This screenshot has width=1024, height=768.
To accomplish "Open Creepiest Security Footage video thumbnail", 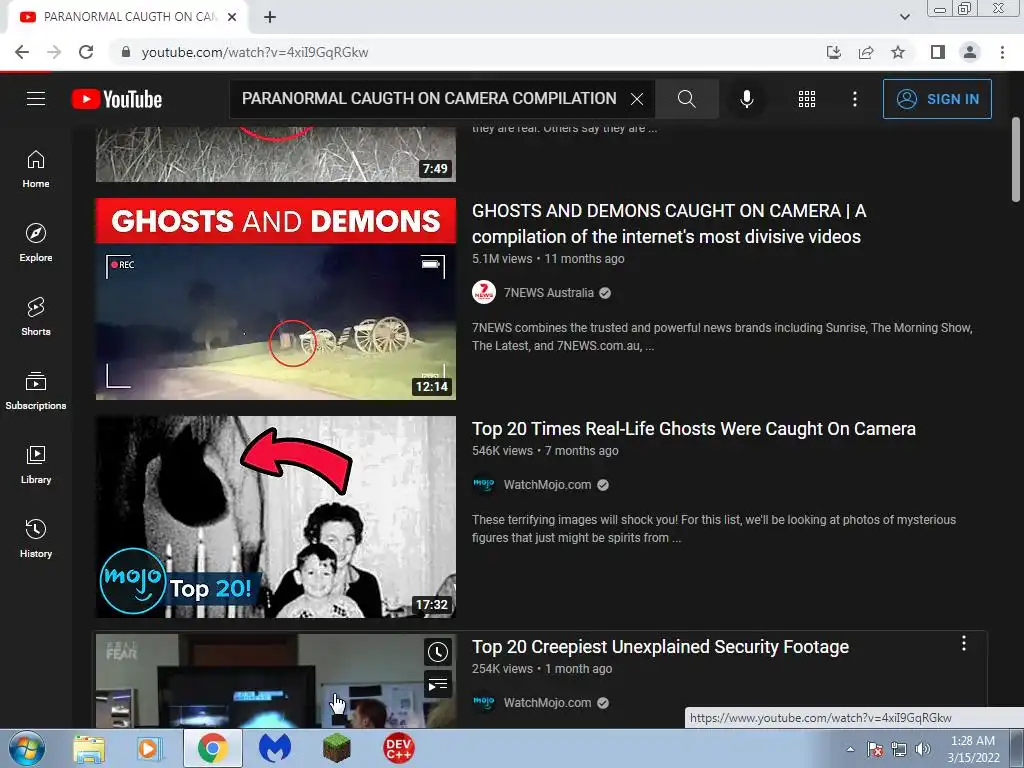I will (x=276, y=681).
